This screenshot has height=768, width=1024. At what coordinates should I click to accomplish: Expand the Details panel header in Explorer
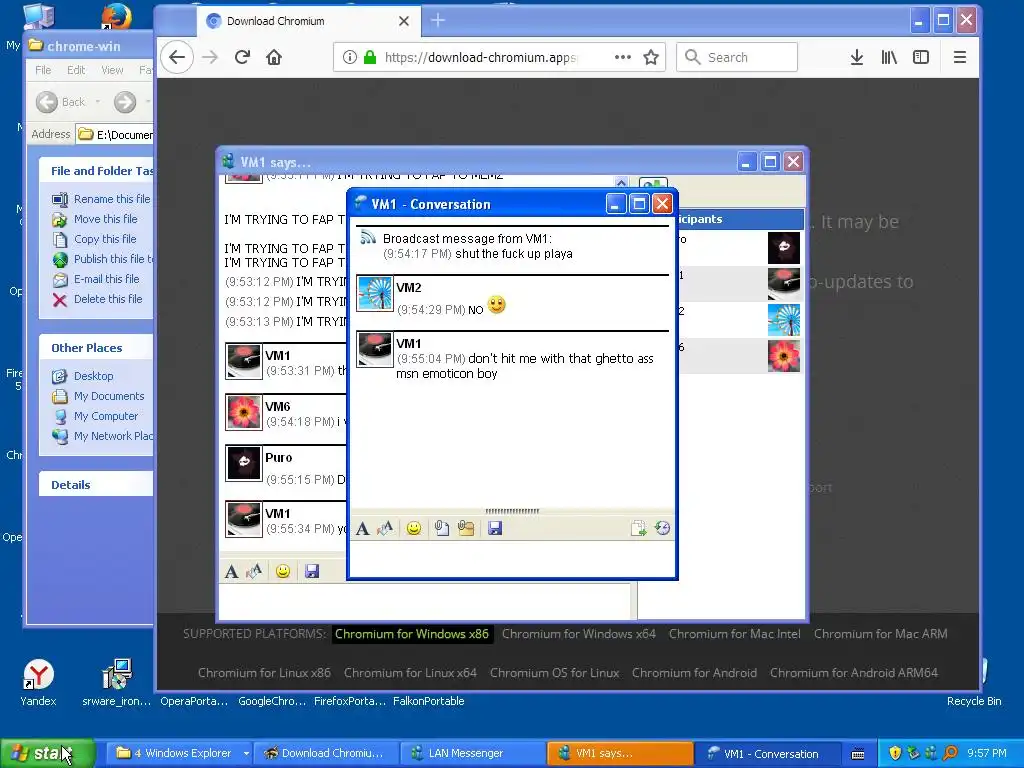pos(96,485)
